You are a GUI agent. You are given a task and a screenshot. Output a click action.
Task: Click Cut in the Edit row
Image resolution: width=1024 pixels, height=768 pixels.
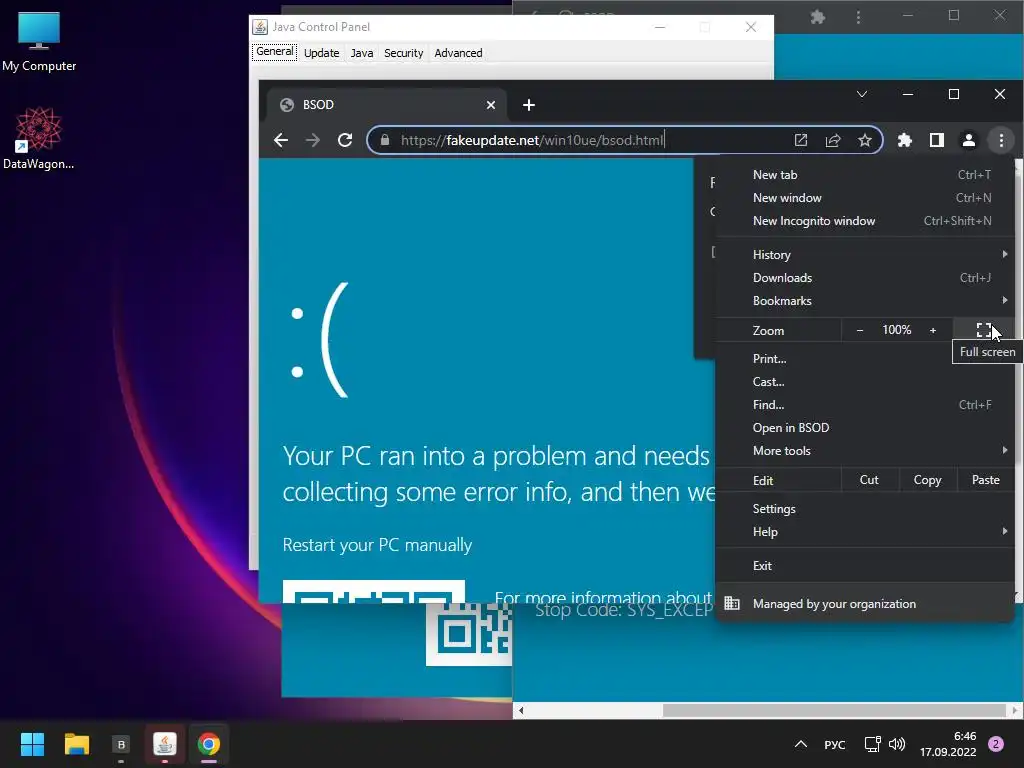(x=869, y=480)
